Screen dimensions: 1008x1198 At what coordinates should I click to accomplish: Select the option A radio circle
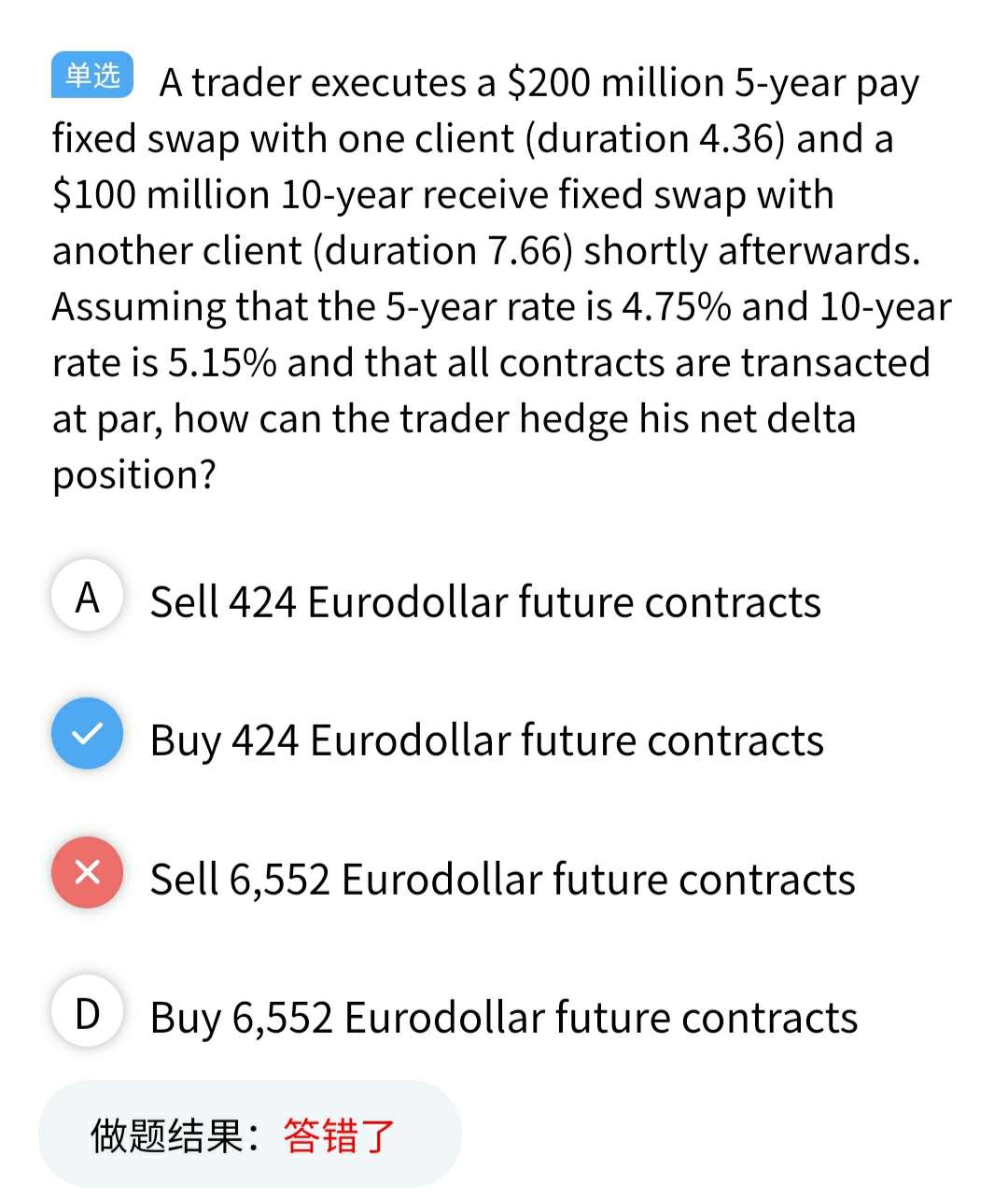(x=87, y=597)
